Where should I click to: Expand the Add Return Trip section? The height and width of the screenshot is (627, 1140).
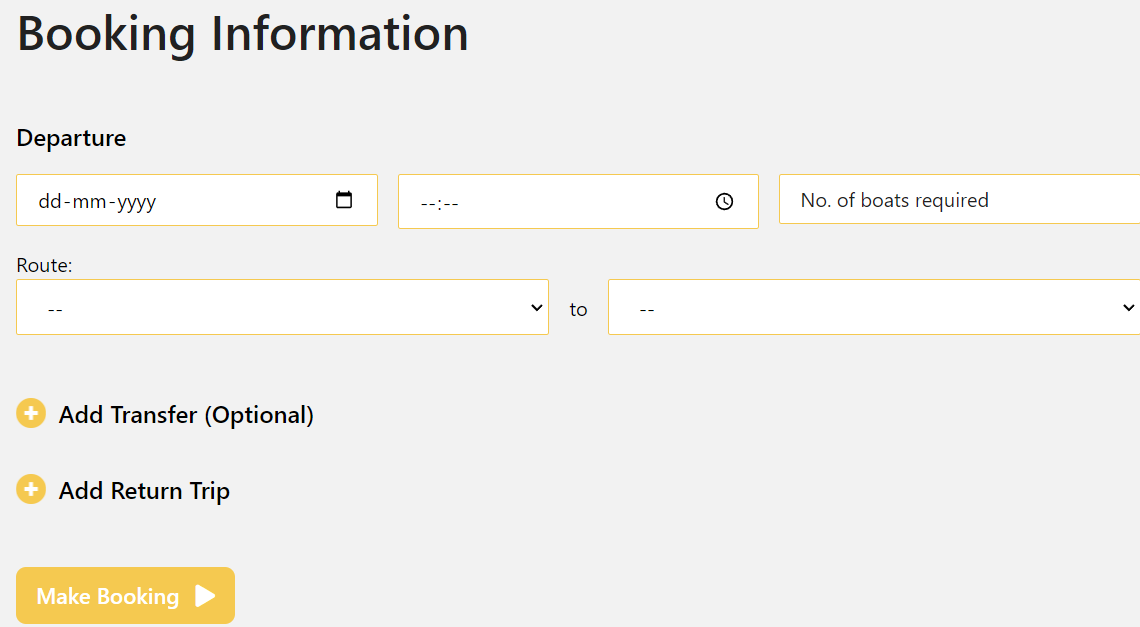point(144,491)
